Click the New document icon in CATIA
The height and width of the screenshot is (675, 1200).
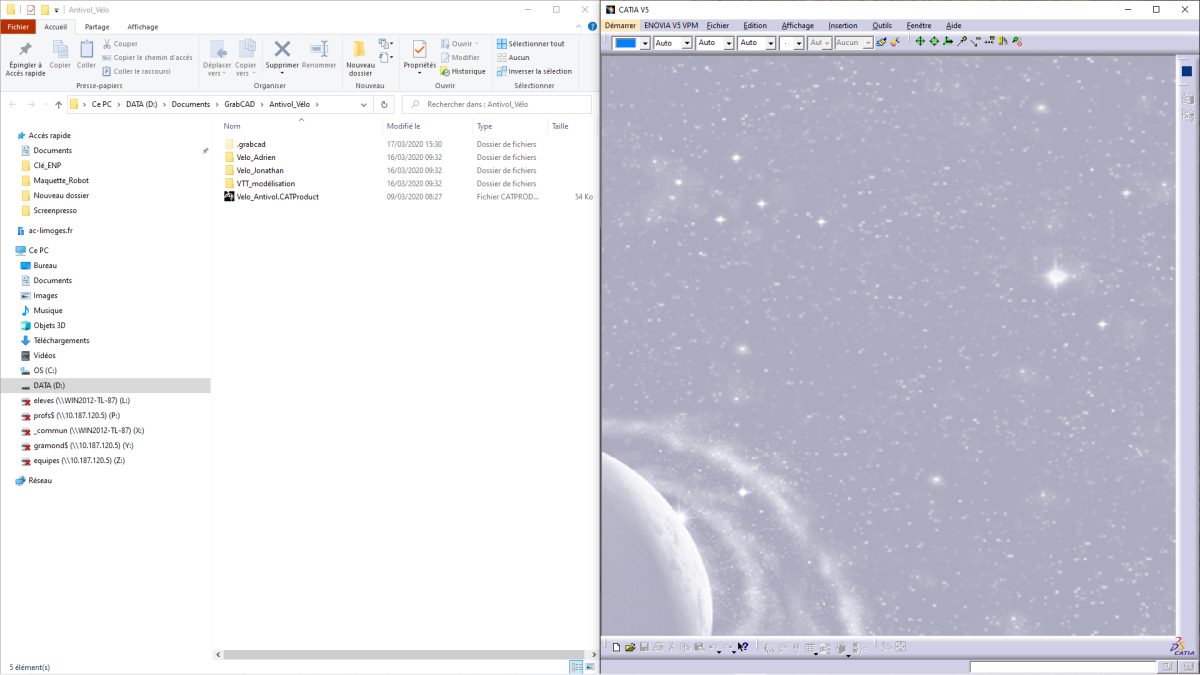pyautogui.click(x=616, y=647)
